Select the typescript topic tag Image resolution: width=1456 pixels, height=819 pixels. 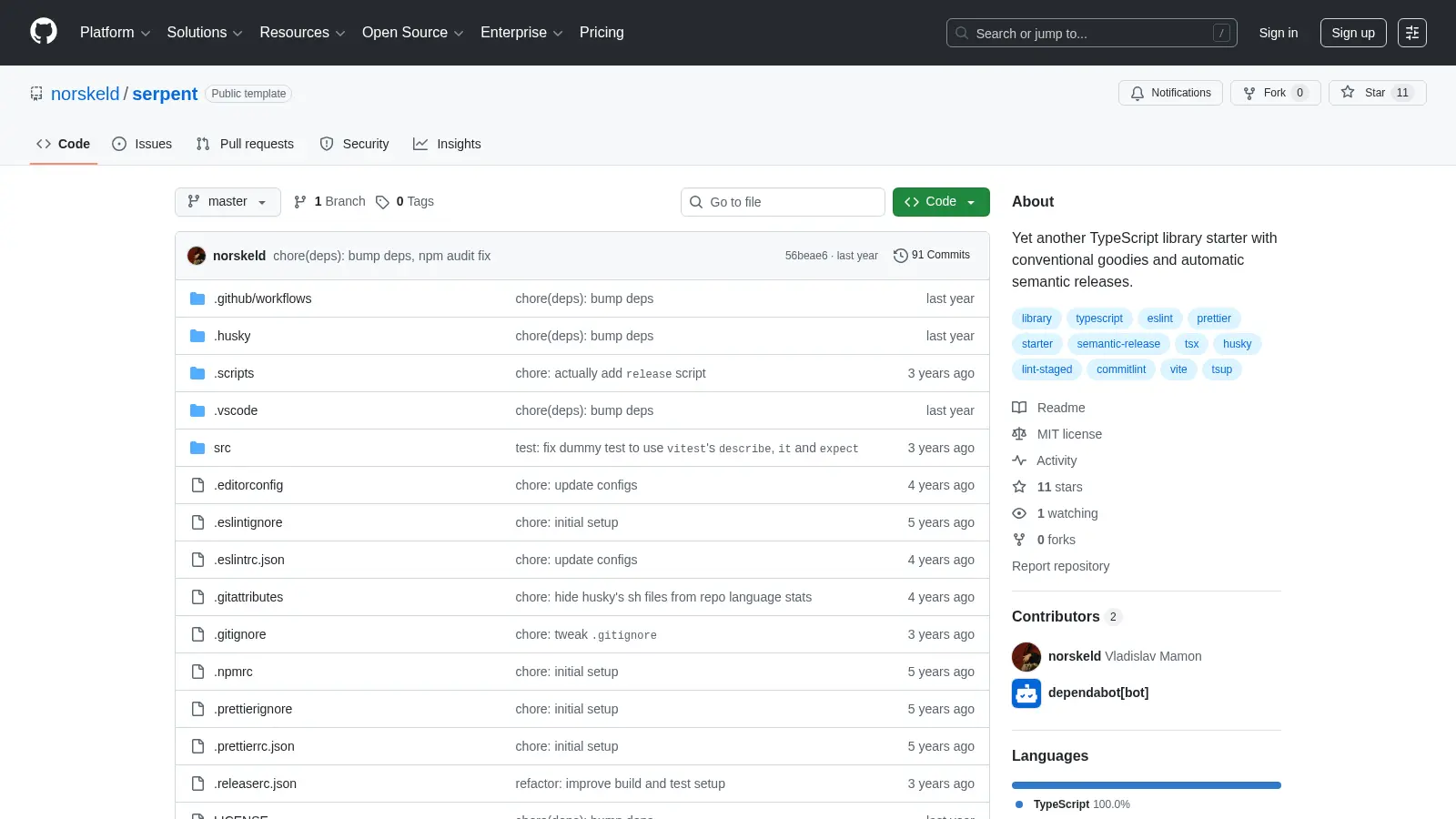pos(1099,318)
